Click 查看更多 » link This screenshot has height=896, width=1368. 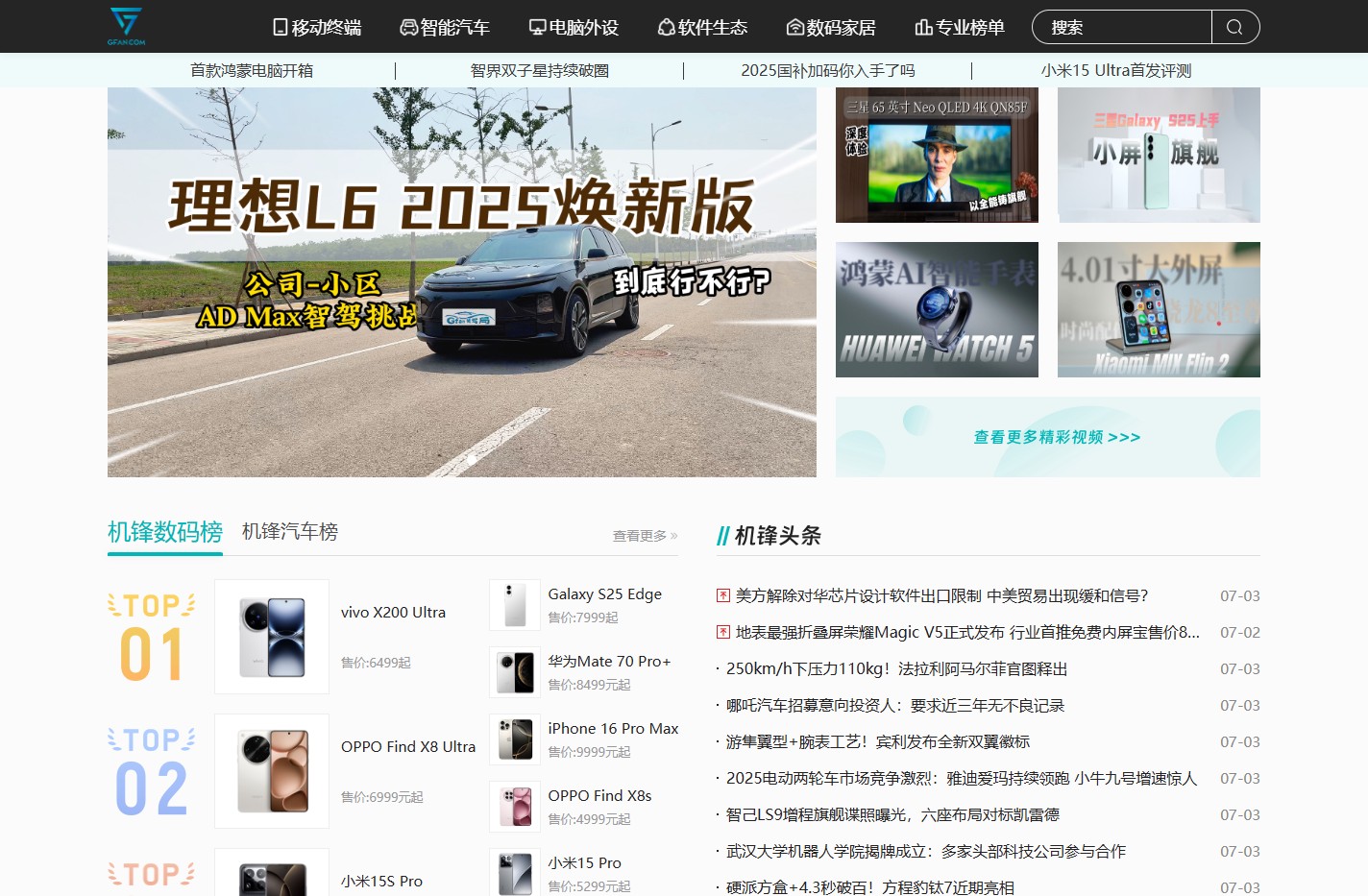[646, 536]
